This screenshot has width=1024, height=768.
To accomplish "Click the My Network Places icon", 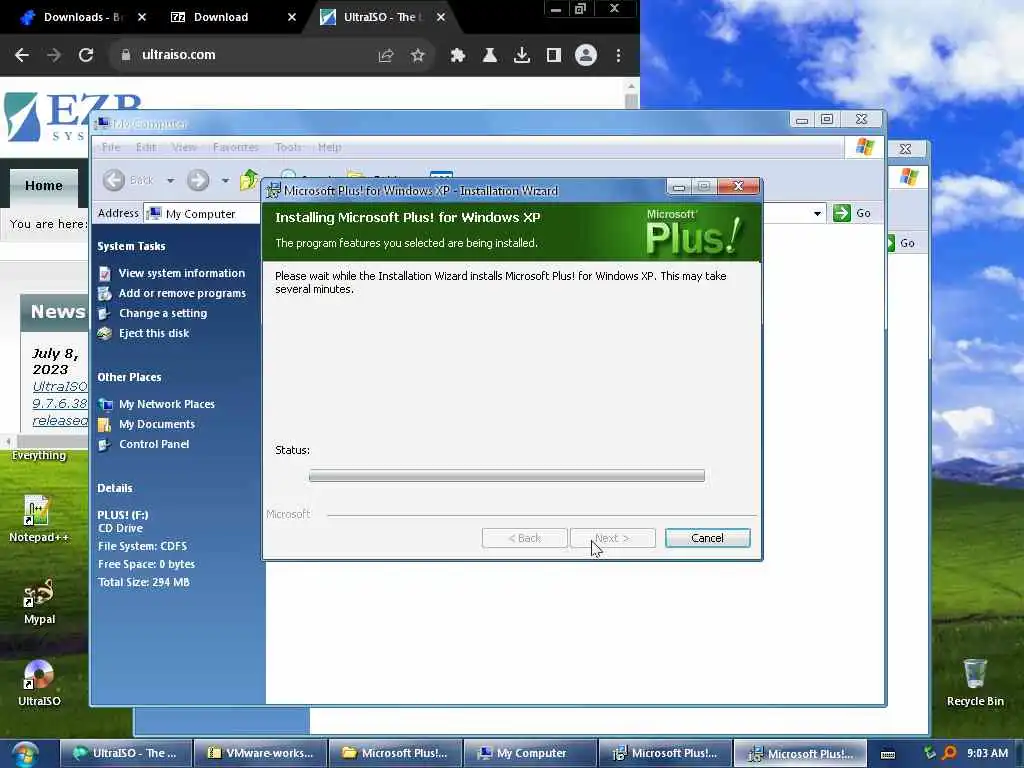I will point(104,405).
